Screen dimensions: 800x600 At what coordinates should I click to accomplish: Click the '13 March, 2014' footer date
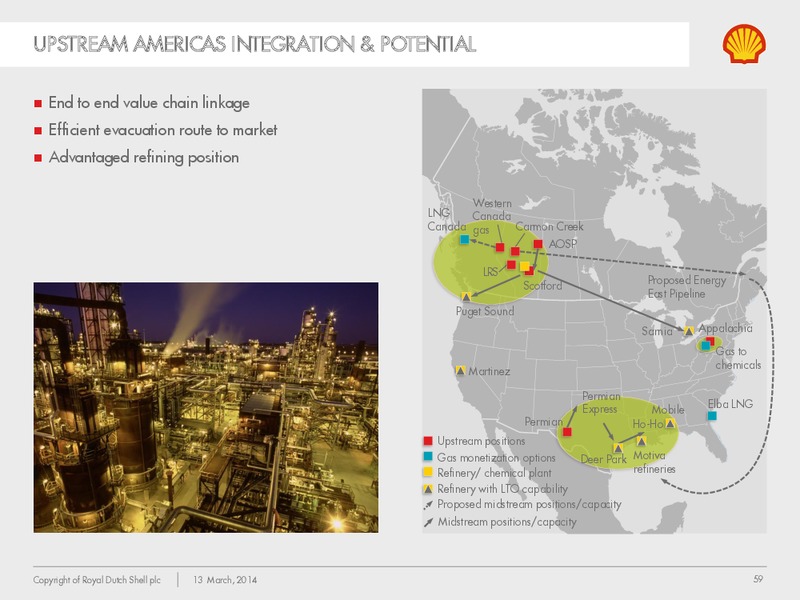point(225,580)
